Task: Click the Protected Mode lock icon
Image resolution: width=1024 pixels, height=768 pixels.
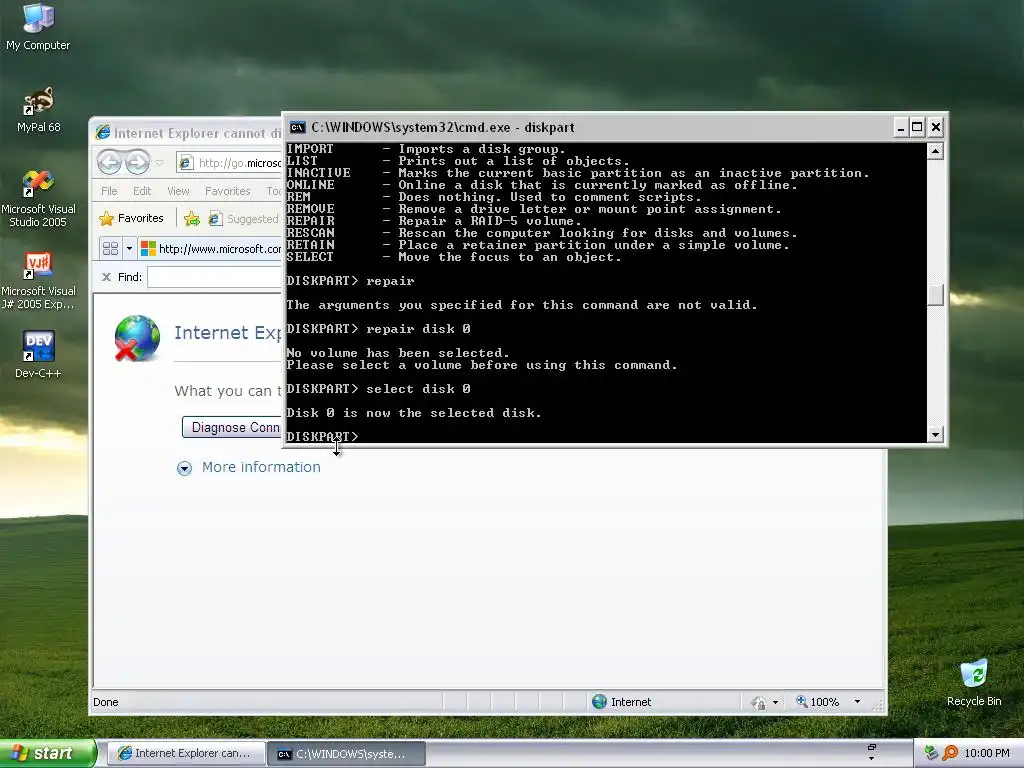Action: click(x=758, y=703)
